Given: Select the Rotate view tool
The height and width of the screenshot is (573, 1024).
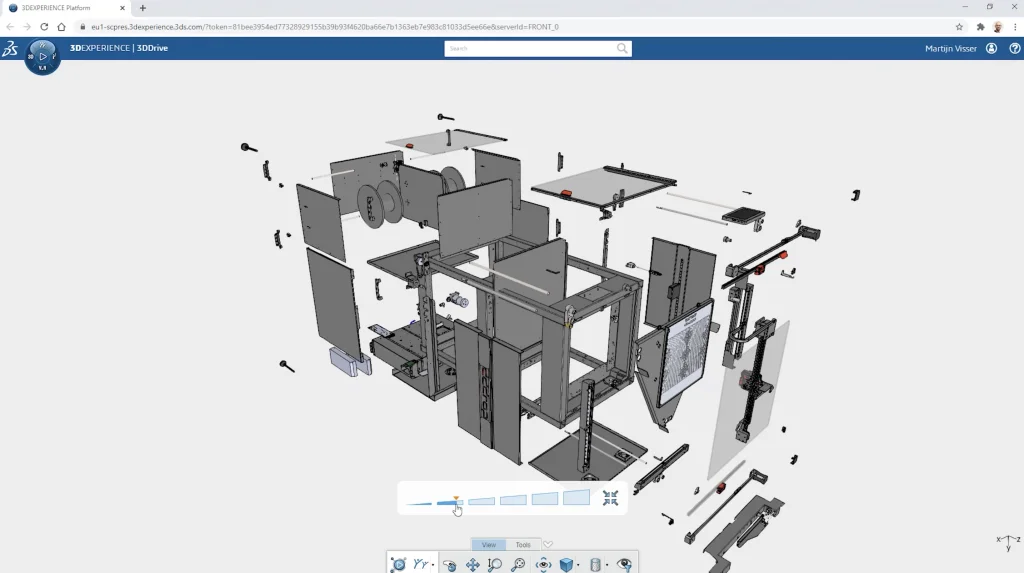Looking at the screenshot, I should click(449, 565).
